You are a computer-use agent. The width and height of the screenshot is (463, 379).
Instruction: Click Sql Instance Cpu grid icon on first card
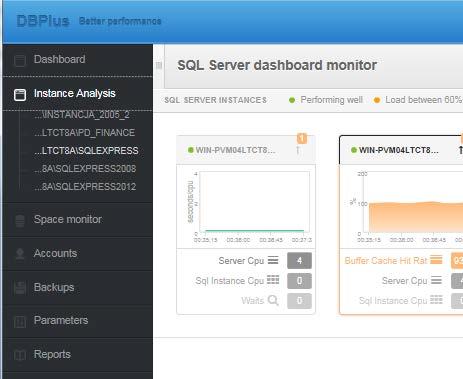[x=273, y=280]
